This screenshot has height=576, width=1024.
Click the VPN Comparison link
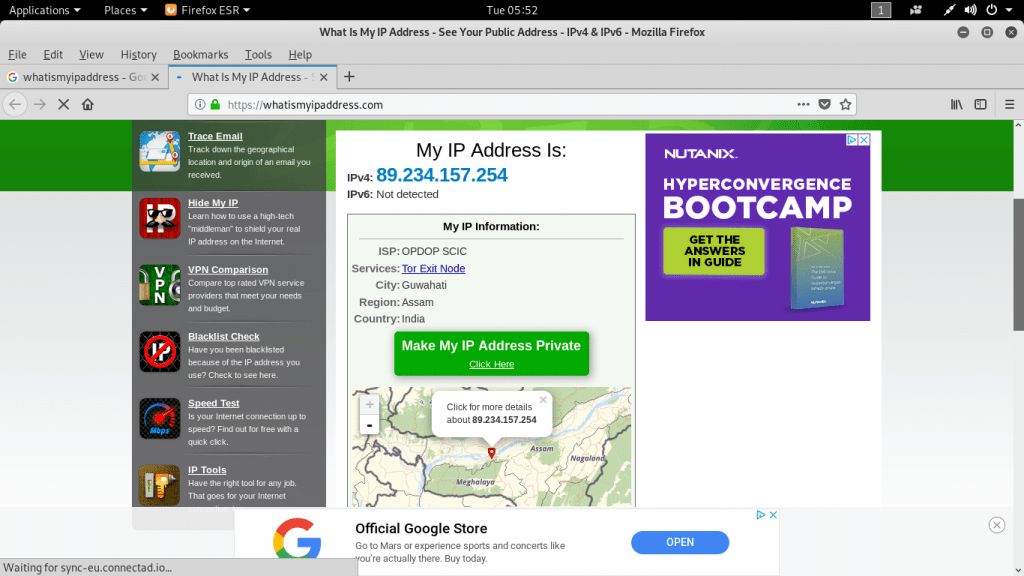(228, 269)
